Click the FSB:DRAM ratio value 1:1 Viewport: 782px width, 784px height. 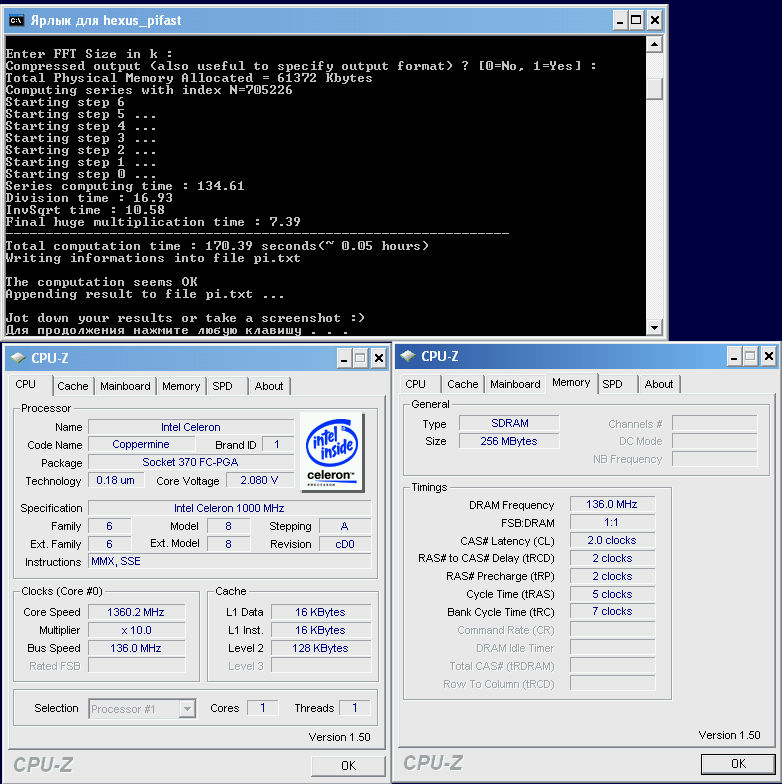pos(612,522)
